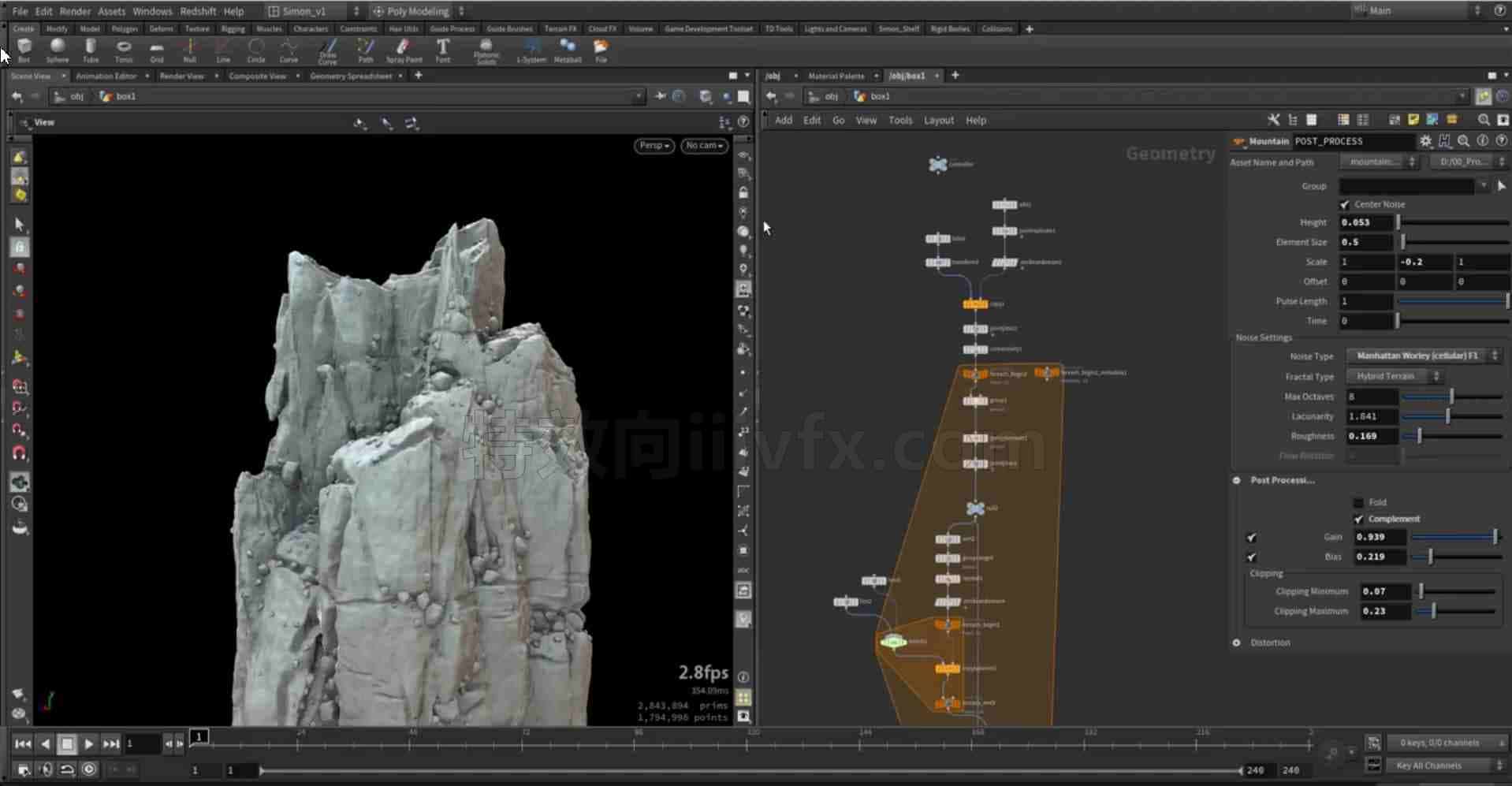
Task: Click the timeline Play button
Action: point(88,743)
